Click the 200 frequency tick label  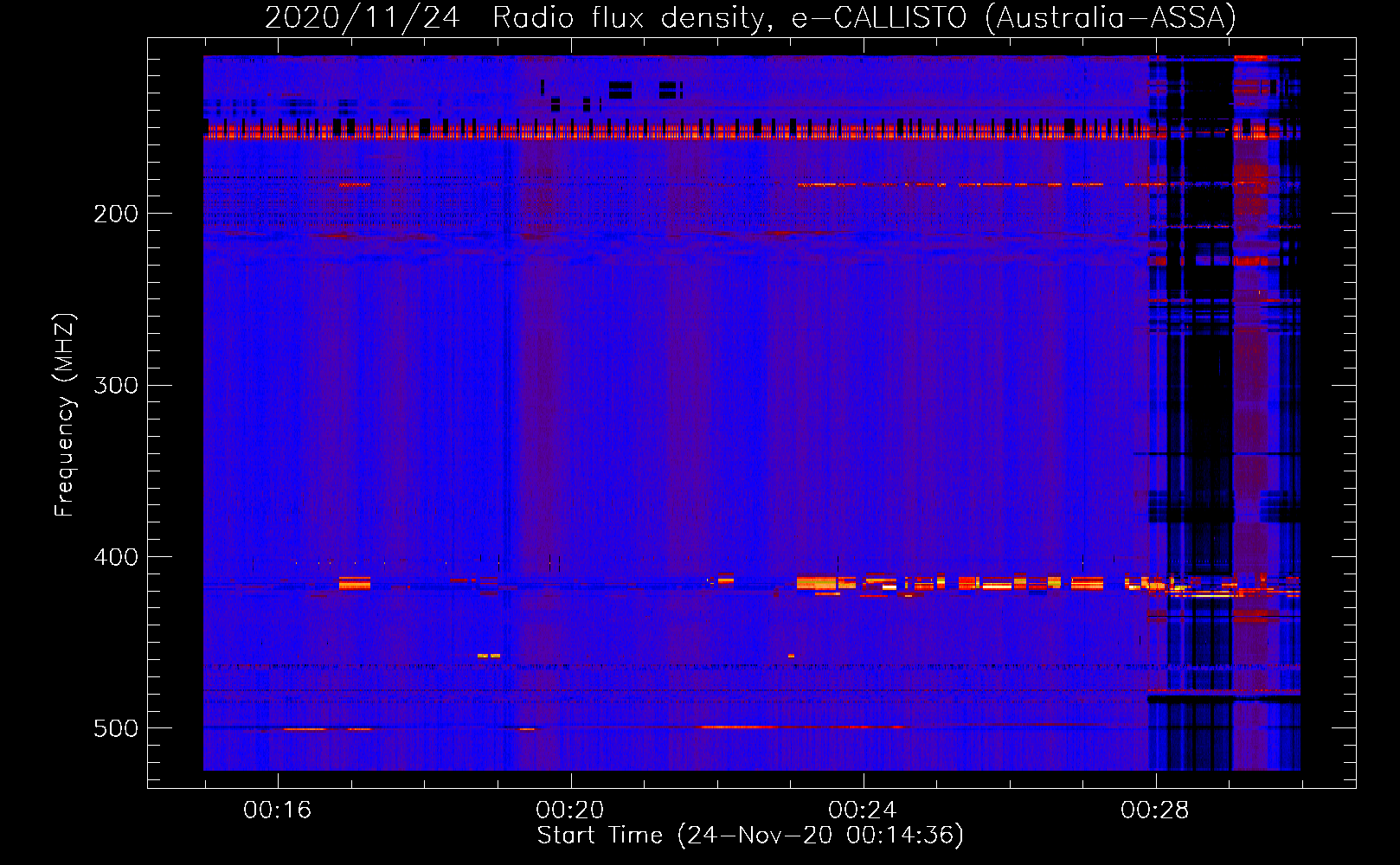[116, 214]
